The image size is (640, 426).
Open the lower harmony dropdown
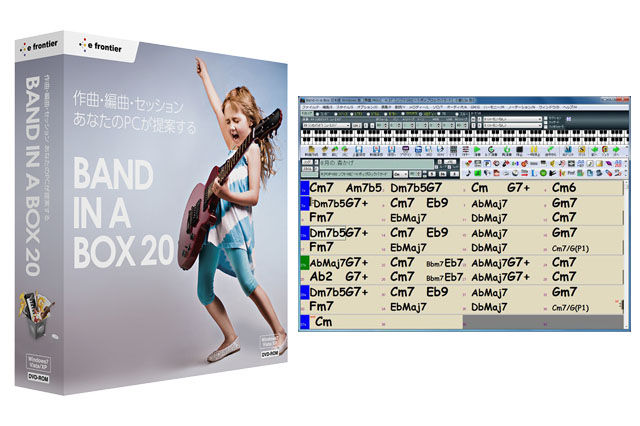(x=512, y=126)
